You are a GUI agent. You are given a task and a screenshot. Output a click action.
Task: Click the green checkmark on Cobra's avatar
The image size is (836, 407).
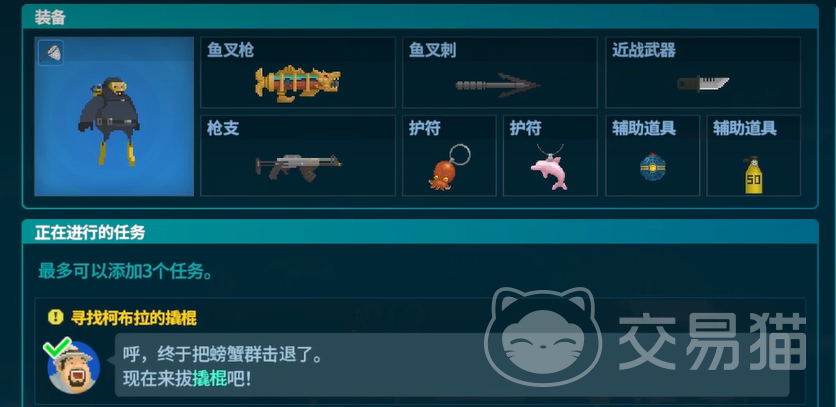coord(58,348)
